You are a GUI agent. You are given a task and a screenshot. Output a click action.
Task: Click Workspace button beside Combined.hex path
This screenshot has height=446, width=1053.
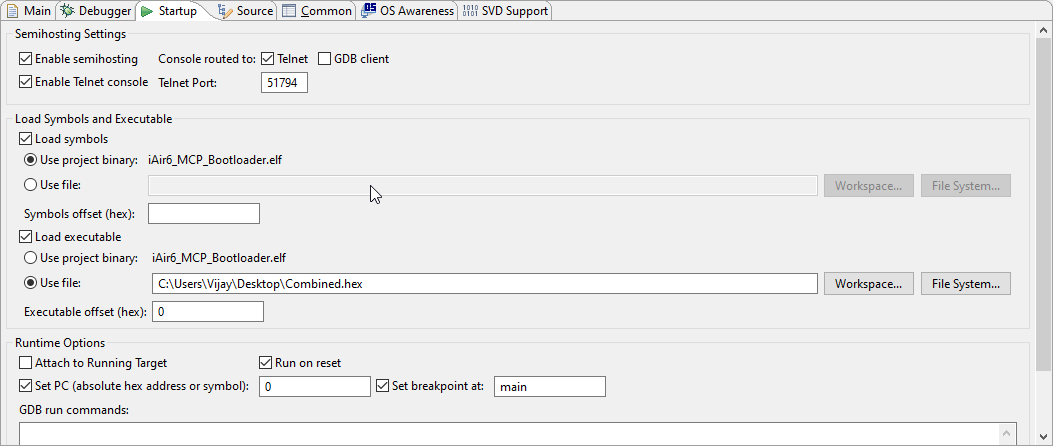click(868, 284)
